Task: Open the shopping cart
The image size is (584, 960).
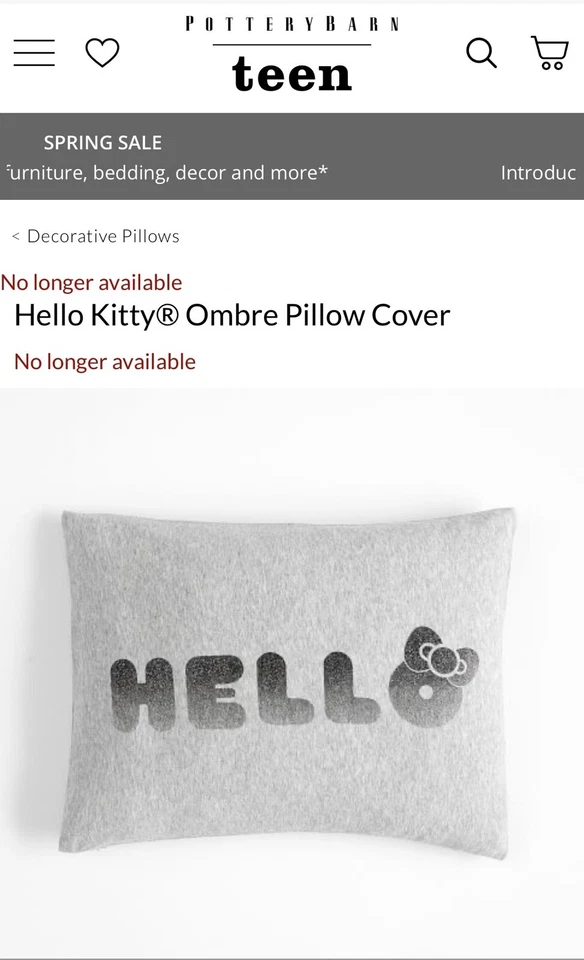Action: pos(550,53)
